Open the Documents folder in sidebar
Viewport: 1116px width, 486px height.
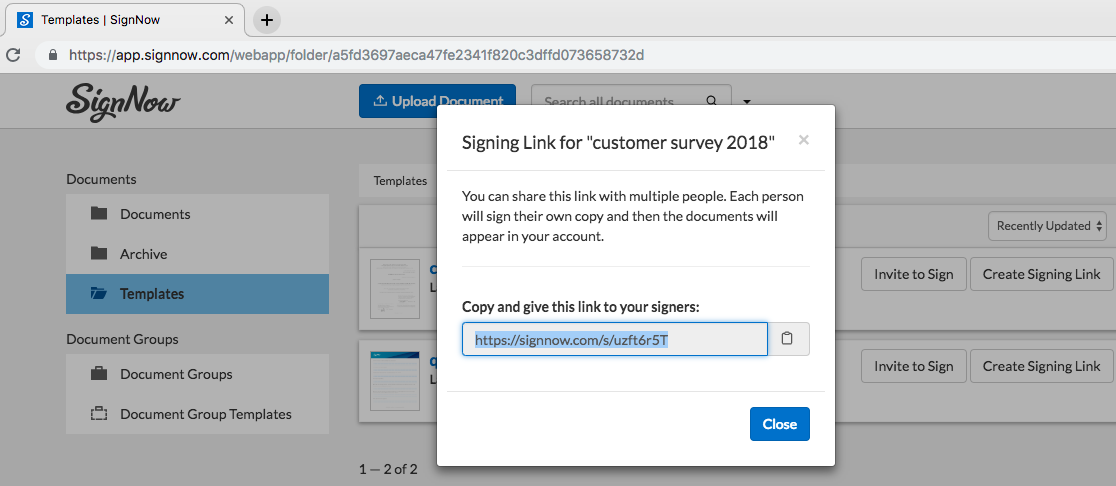pos(155,214)
